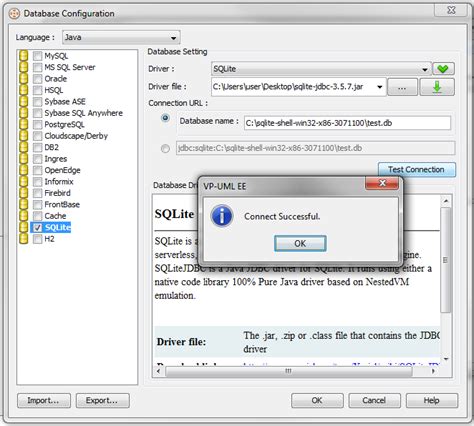This screenshot has height=426, width=474.
Task: Enable the MySQL checkbox
Action: pyautogui.click(x=37, y=56)
